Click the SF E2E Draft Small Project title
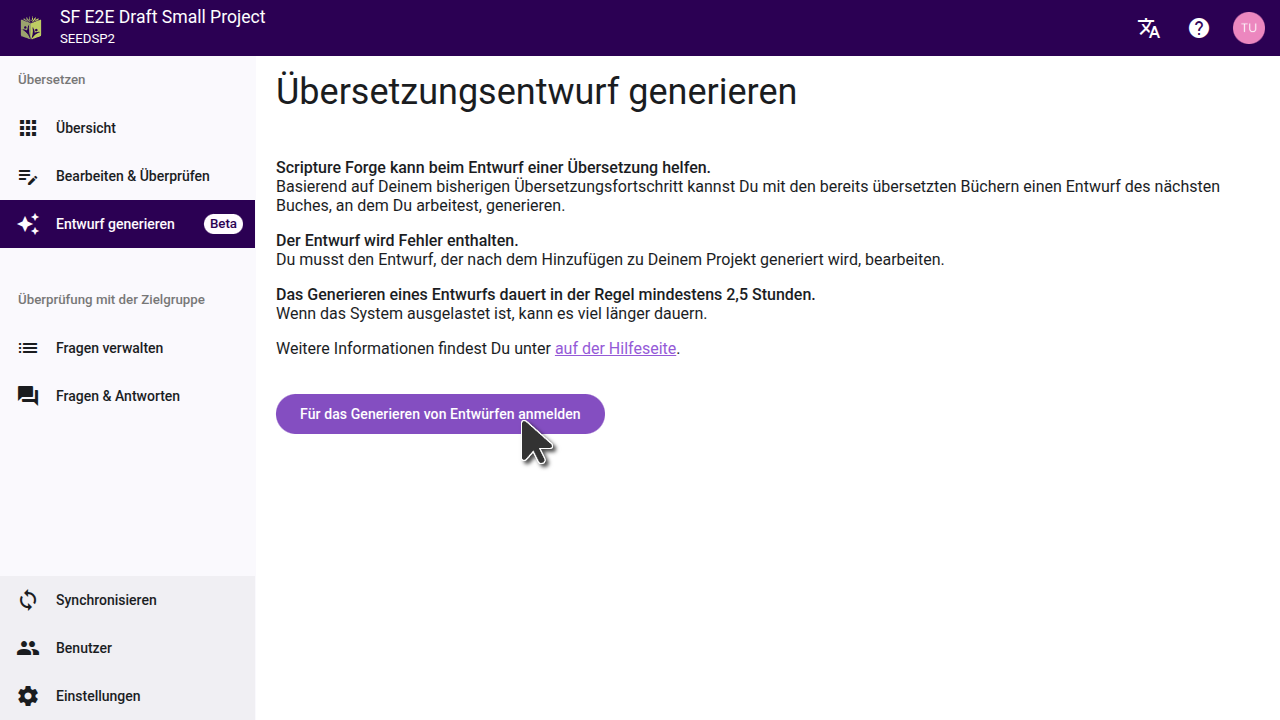1280x720 pixels. click(x=163, y=17)
